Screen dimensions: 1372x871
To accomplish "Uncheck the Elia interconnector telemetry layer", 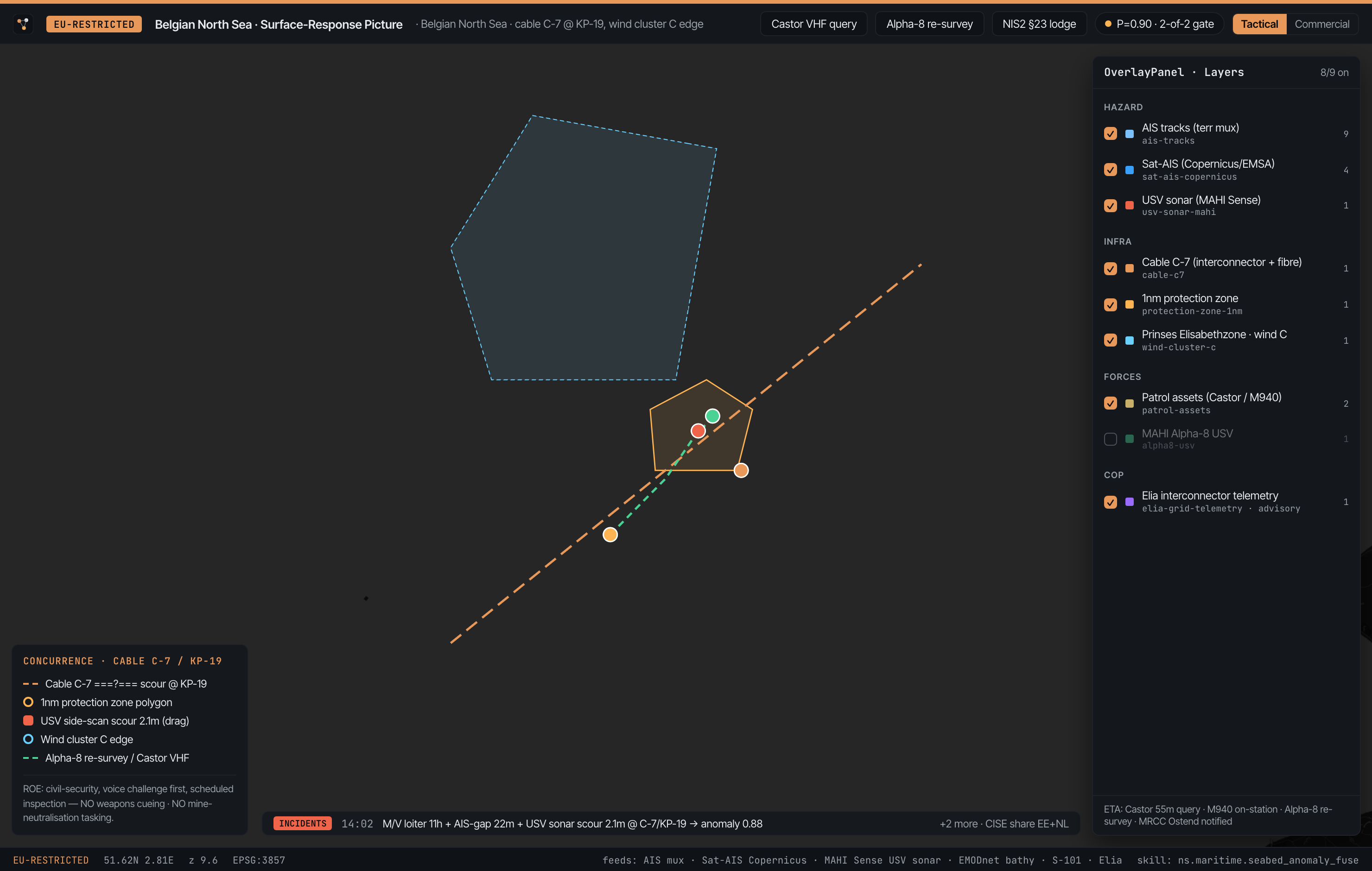I will pyautogui.click(x=1110, y=502).
